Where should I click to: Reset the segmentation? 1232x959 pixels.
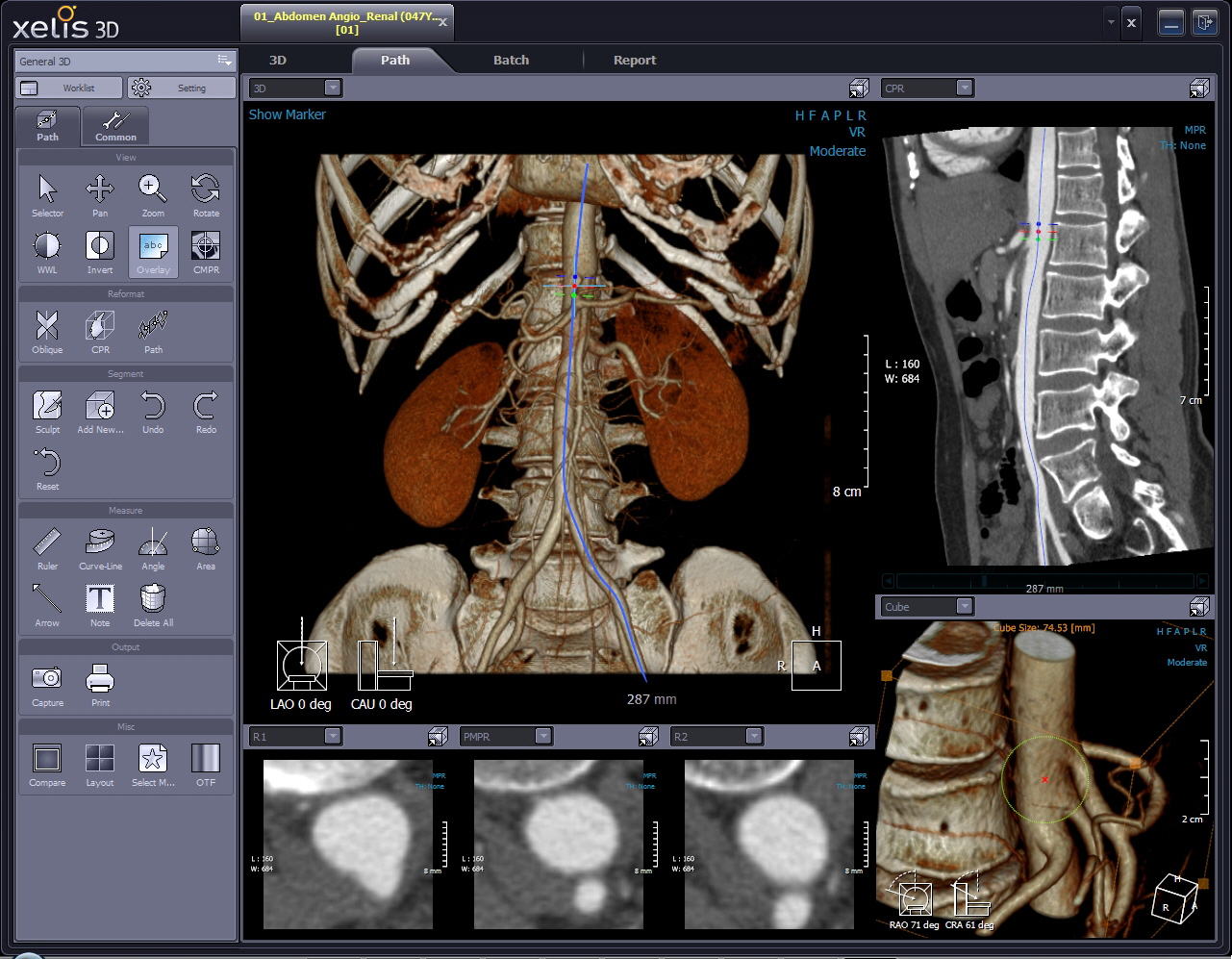point(47,468)
